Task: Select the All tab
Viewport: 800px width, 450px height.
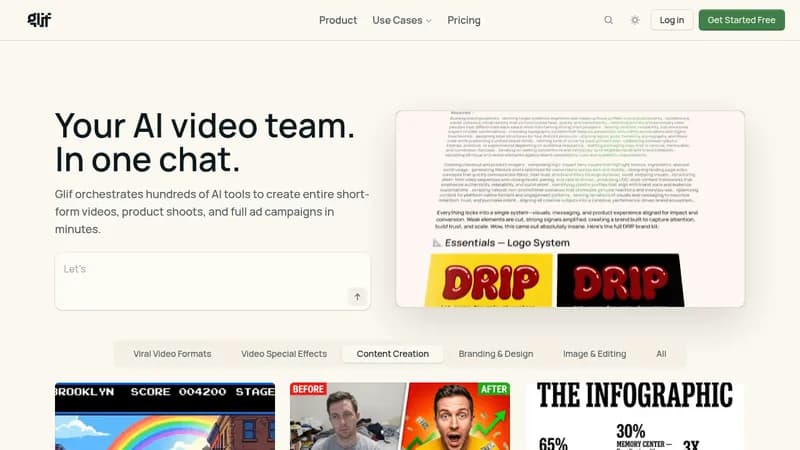Action: (661, 354)
